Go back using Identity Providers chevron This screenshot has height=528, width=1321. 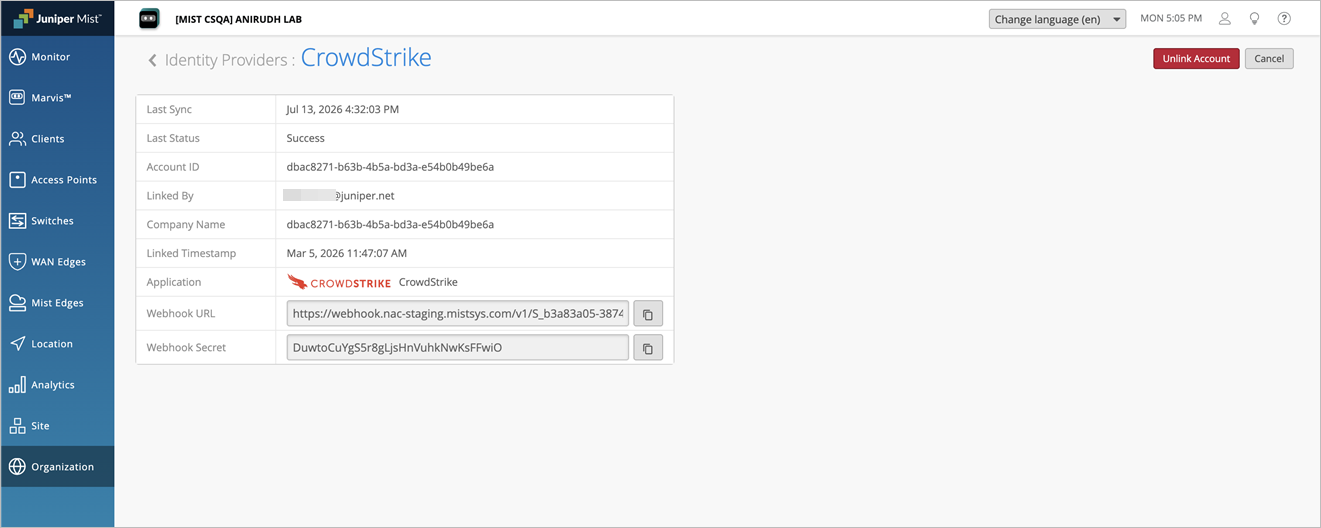pos(153,60)
